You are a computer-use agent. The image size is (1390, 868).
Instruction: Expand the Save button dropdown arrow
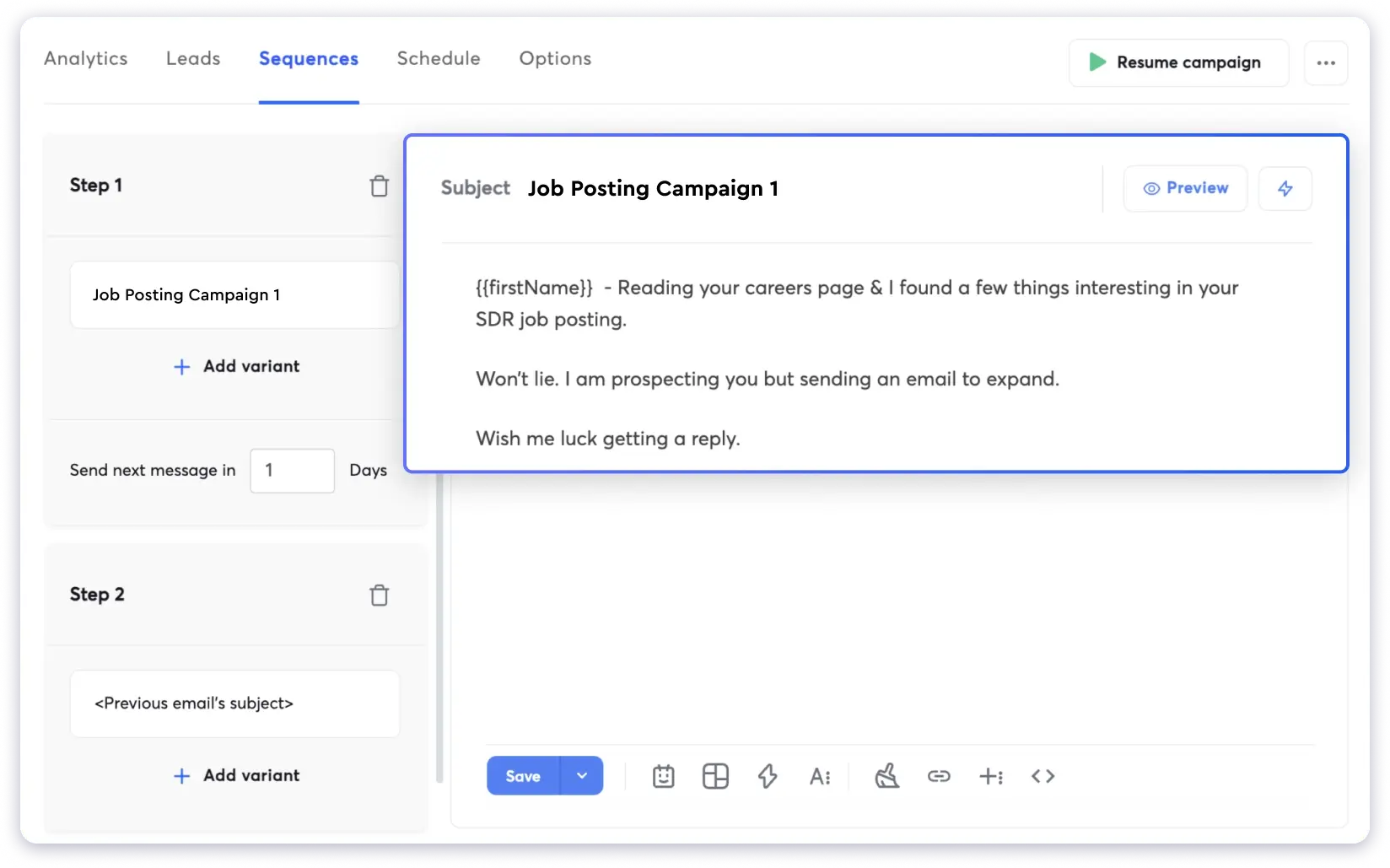581,775
